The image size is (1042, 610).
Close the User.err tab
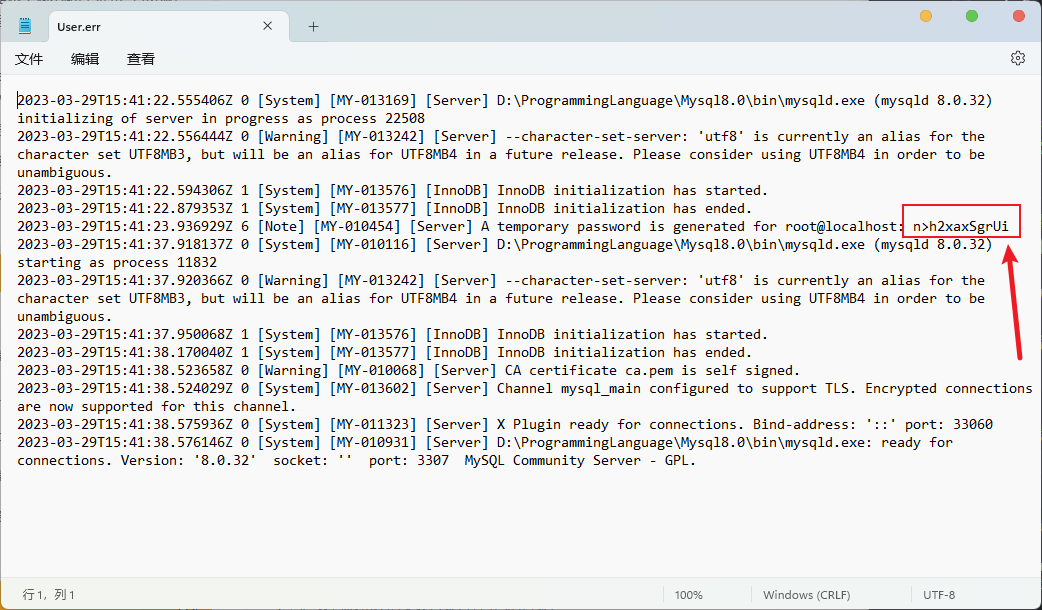(x=268, y=26)
